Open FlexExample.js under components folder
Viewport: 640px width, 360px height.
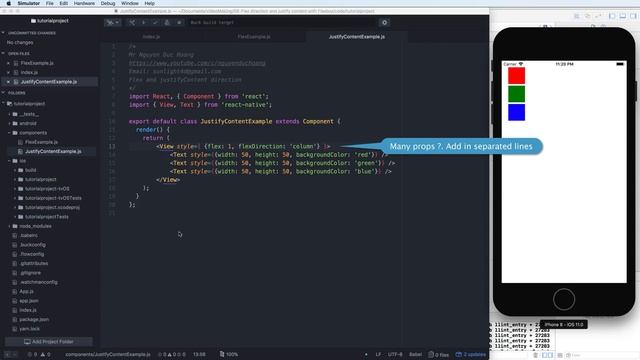coord(41,142)
